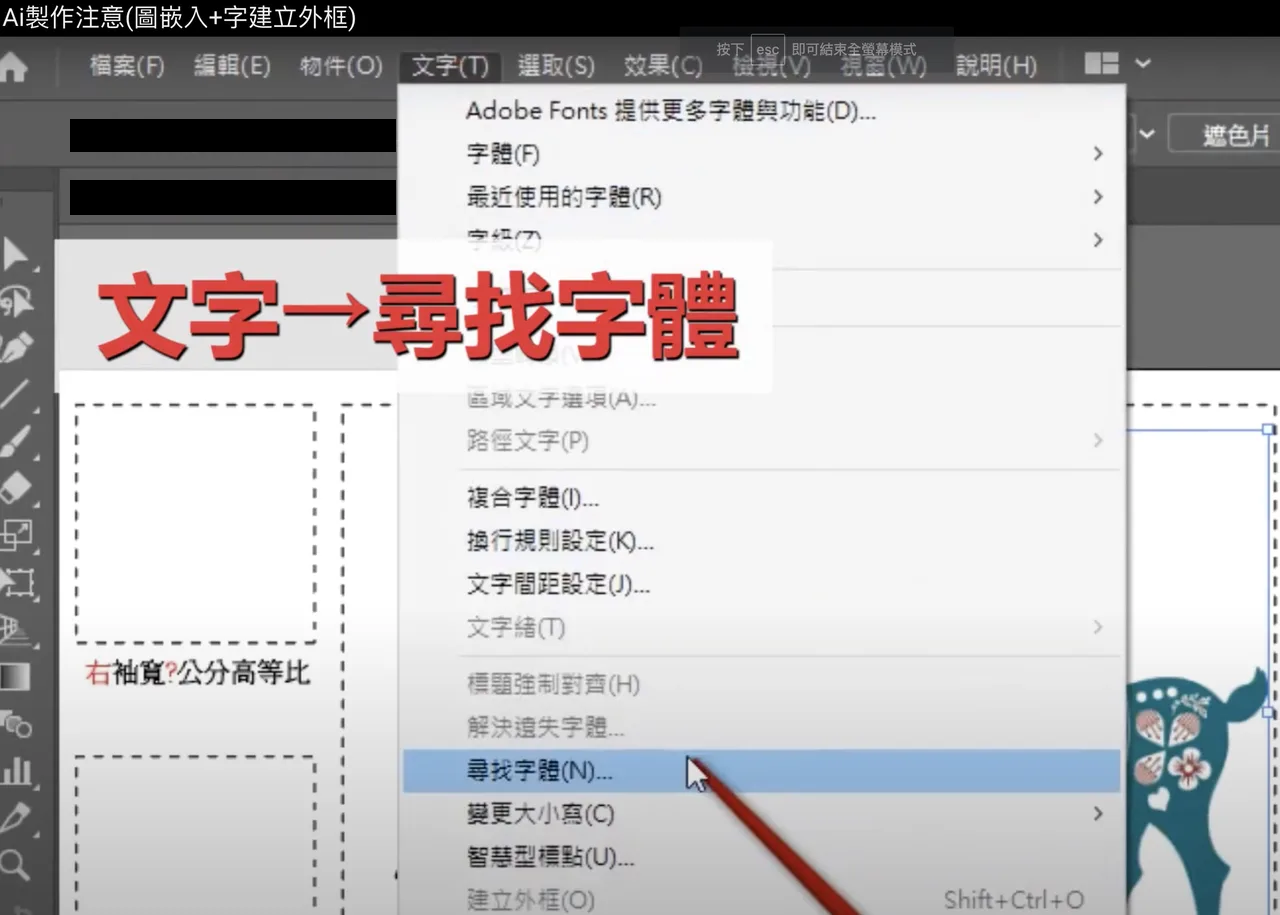Expand the 字體(F) submenu arrow

[1098, 154]
